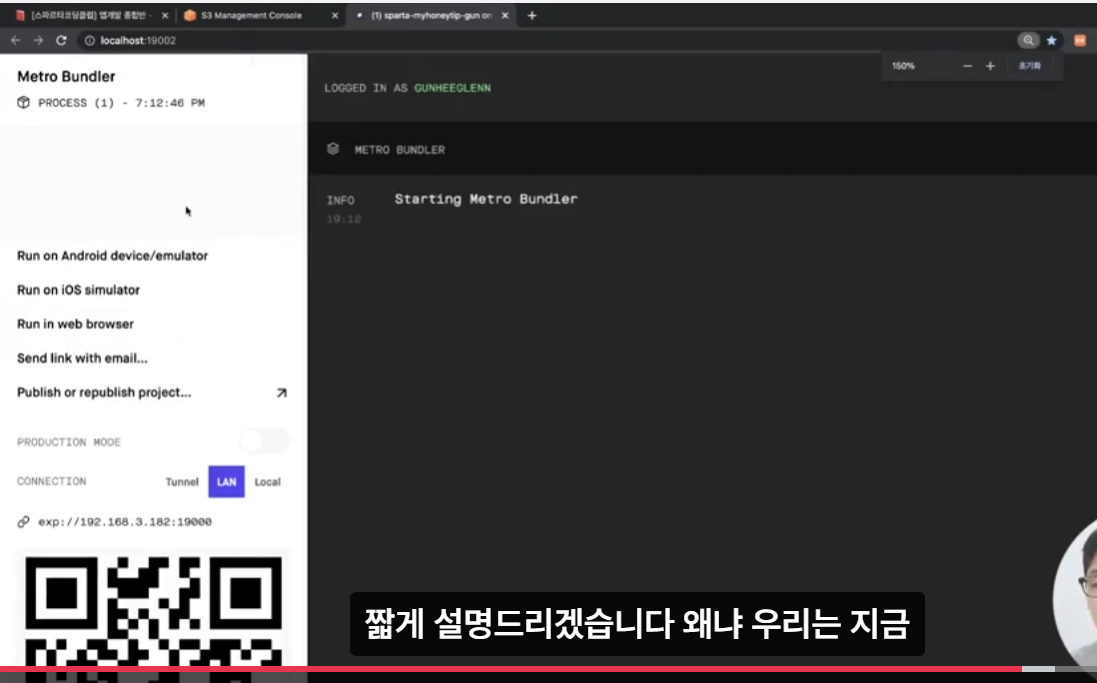1097x683 pixels.
Task: Reset zoom with the 초기화 button
Action: tap(1029, 66)
